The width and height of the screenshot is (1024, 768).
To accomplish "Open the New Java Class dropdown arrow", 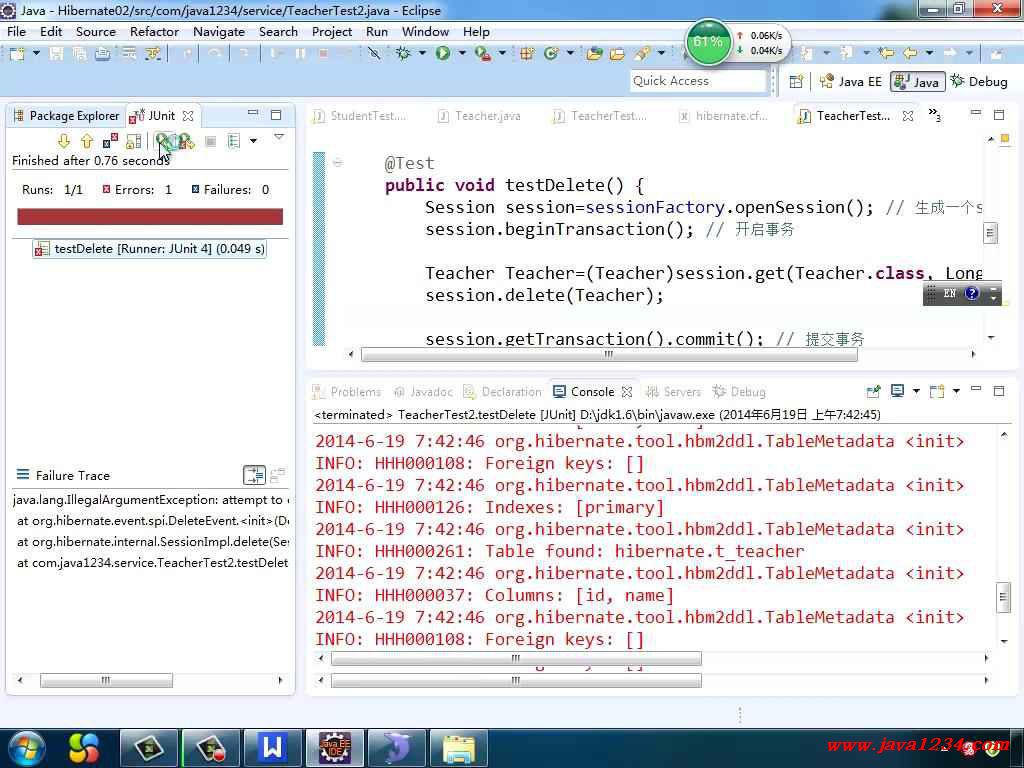I will click(x=570, y=53).
